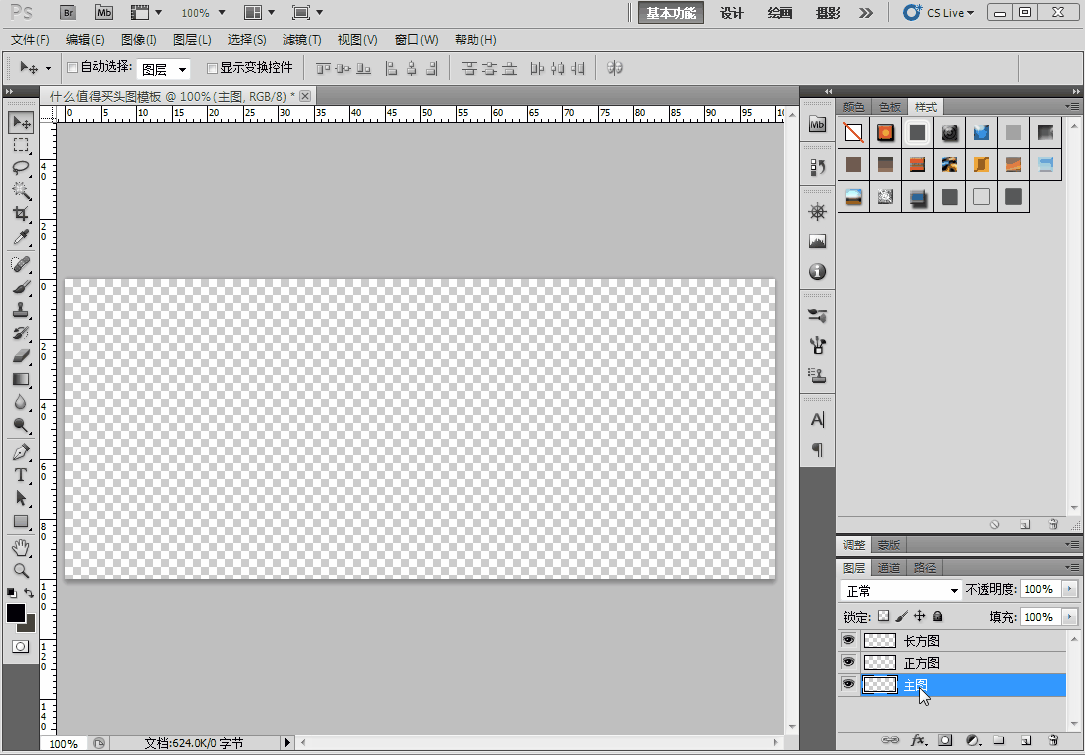Select the Rectangular Marquee tool
Screen dimensions: 1085x755
(21, 145)
